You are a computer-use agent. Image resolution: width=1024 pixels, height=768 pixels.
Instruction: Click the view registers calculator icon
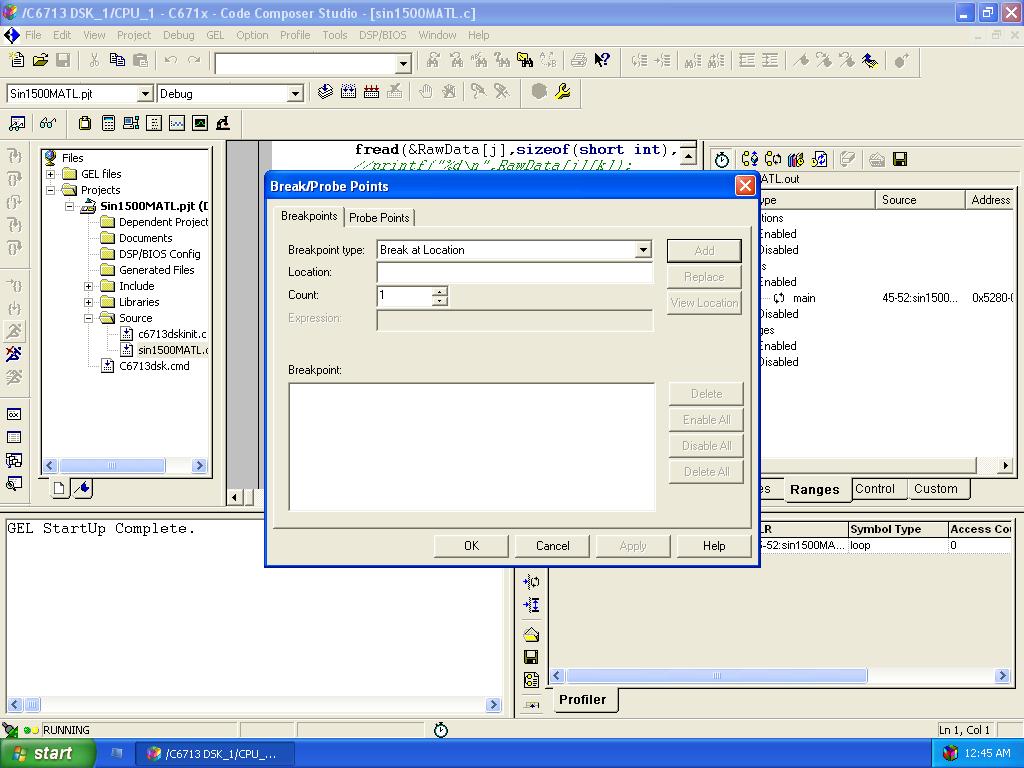pos(108,123)
